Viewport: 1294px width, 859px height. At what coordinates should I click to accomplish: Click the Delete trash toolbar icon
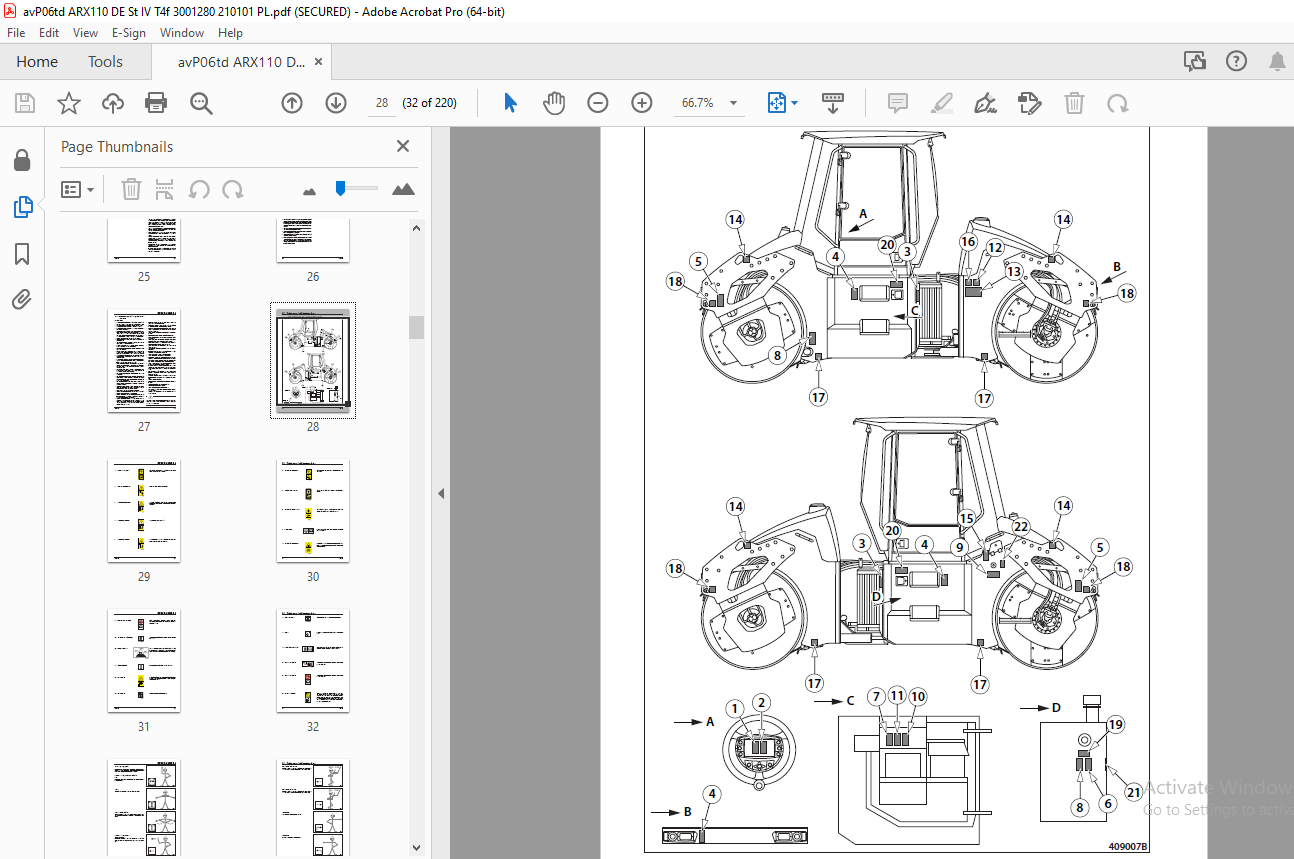(x=1074, y=103)
